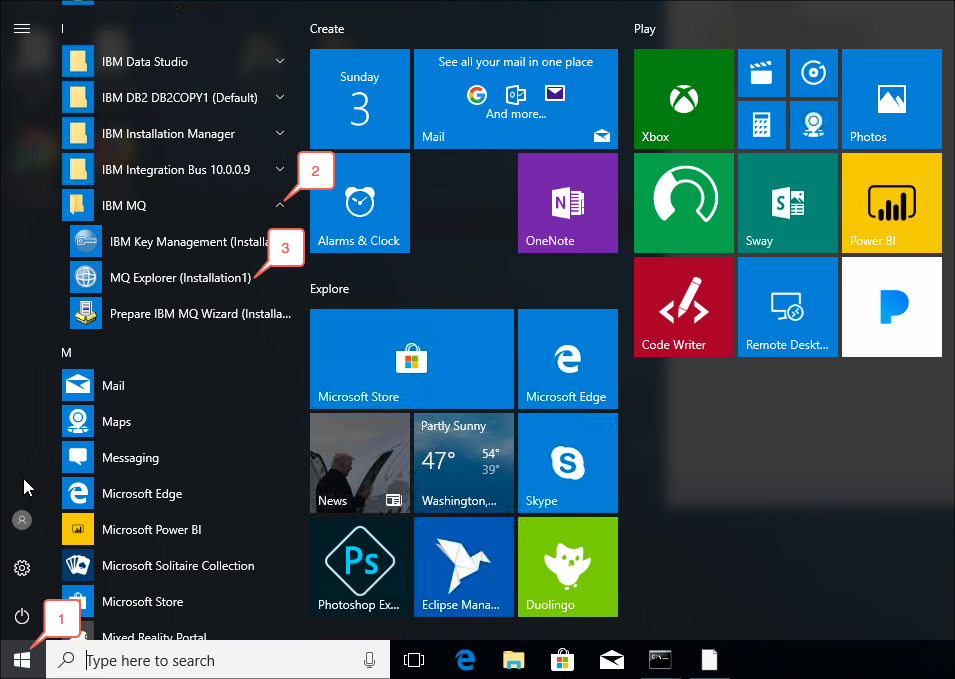Open Photoshop Express tile
Image resolution: width=955 pixels, height=679 pixels.
[x=359, y=567]
